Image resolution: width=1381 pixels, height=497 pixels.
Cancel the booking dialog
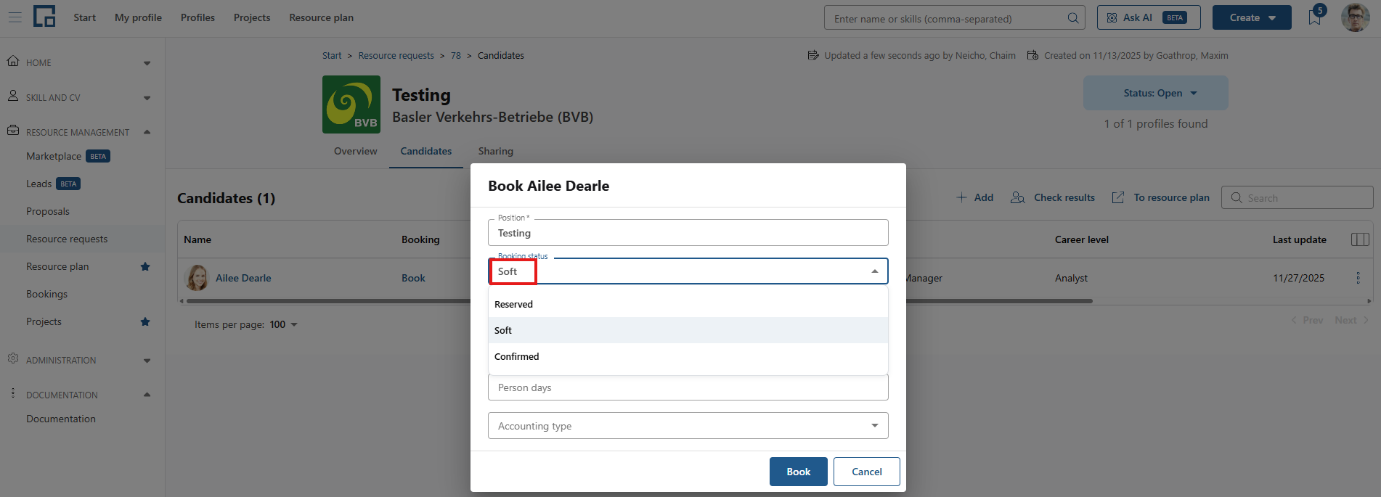(x=867, y=471)
